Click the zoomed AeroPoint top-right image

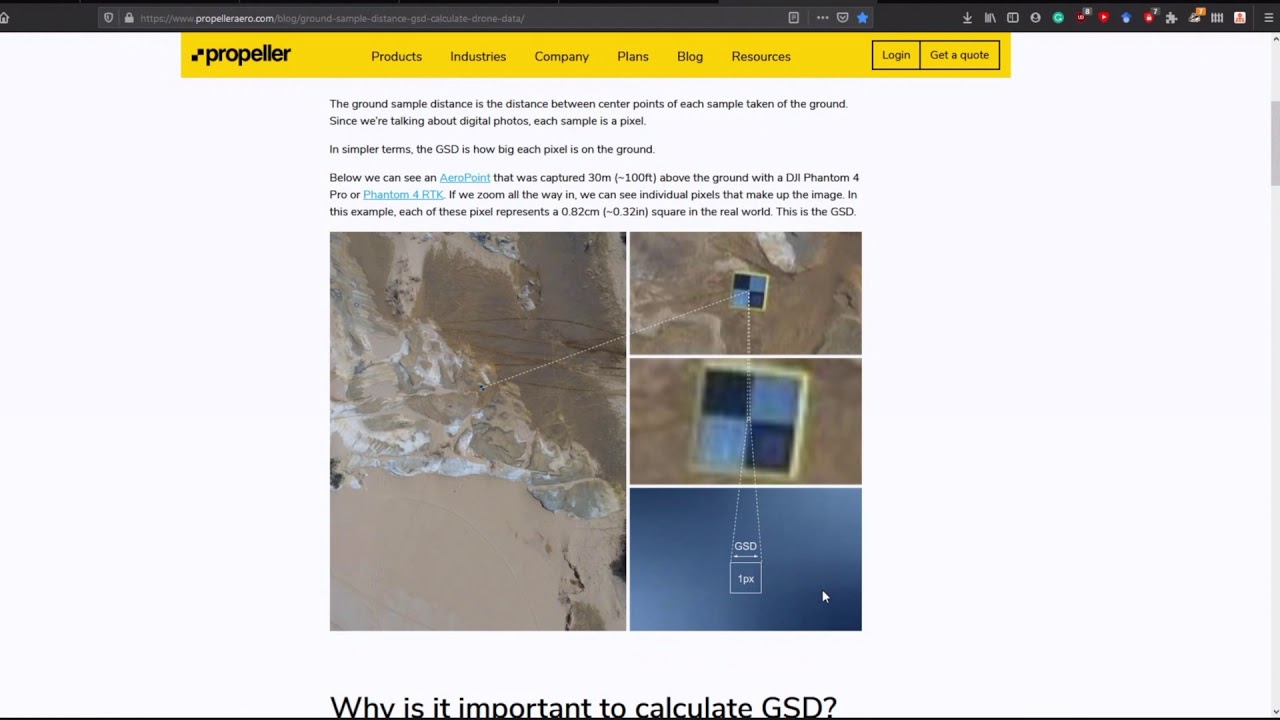[745, 293]
